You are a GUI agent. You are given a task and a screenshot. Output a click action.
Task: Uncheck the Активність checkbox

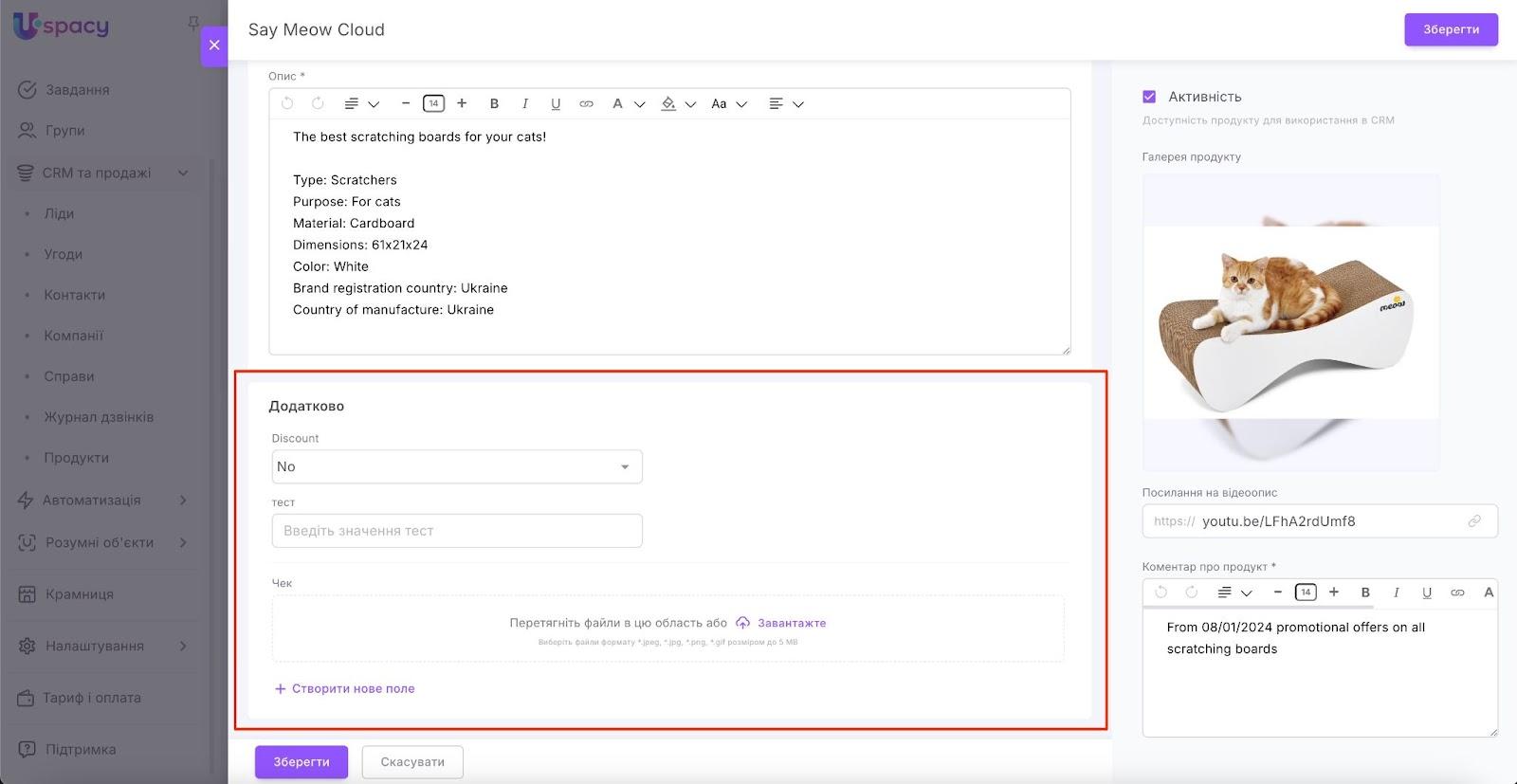[1149, 97]
